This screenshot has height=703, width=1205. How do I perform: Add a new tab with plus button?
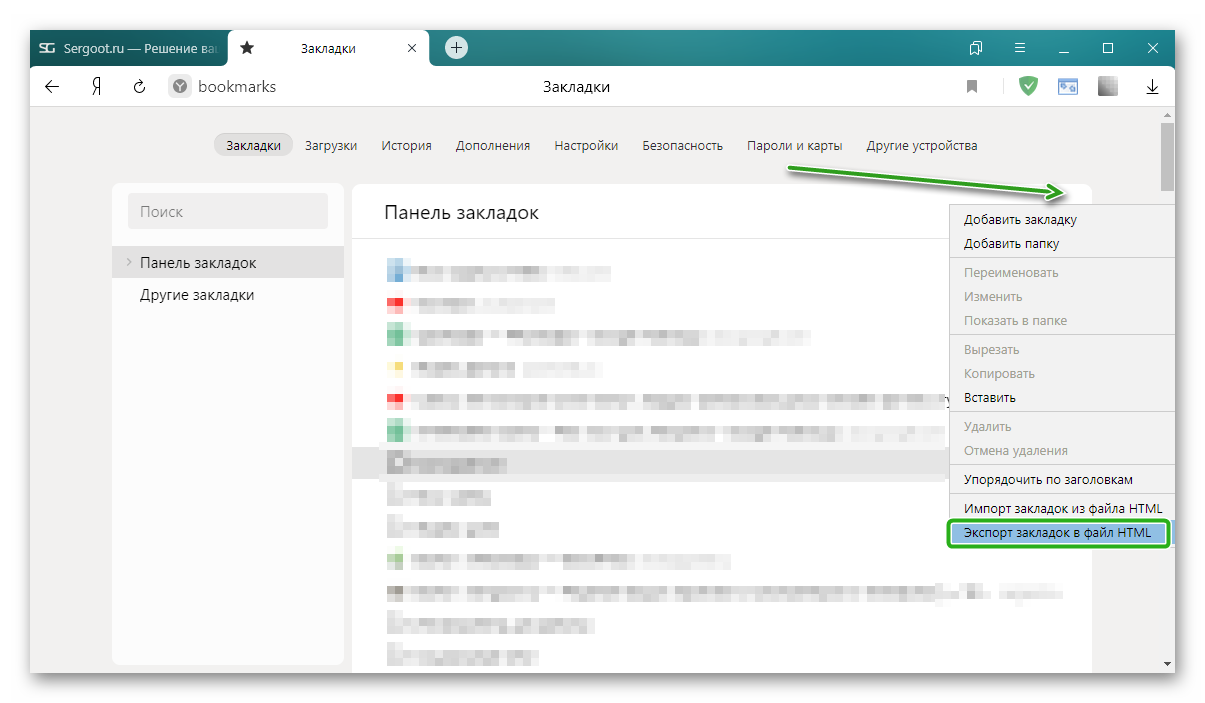tap(456, 47)
